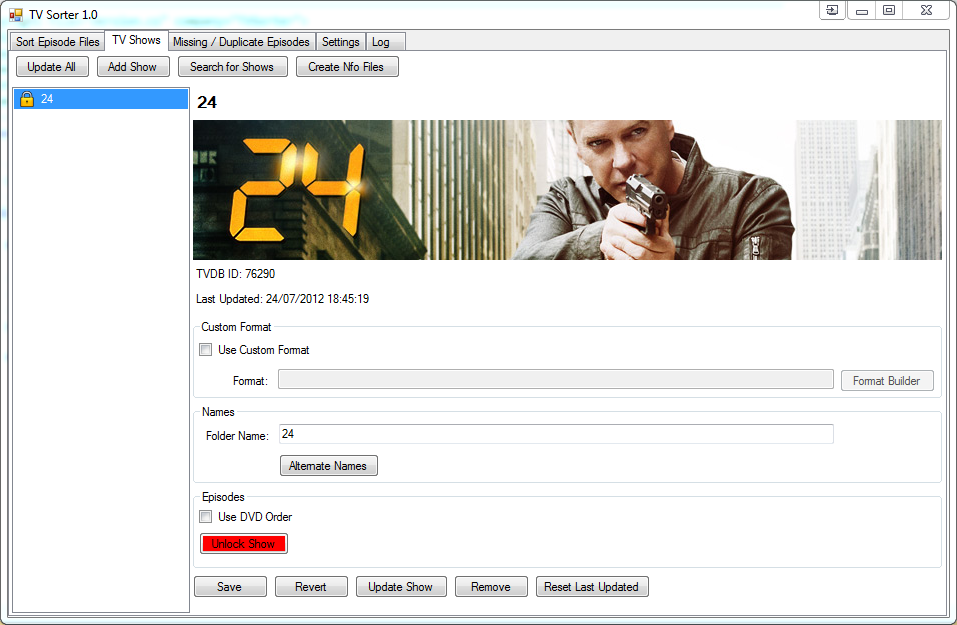Close the TV Sorter window

coord(927,10)
